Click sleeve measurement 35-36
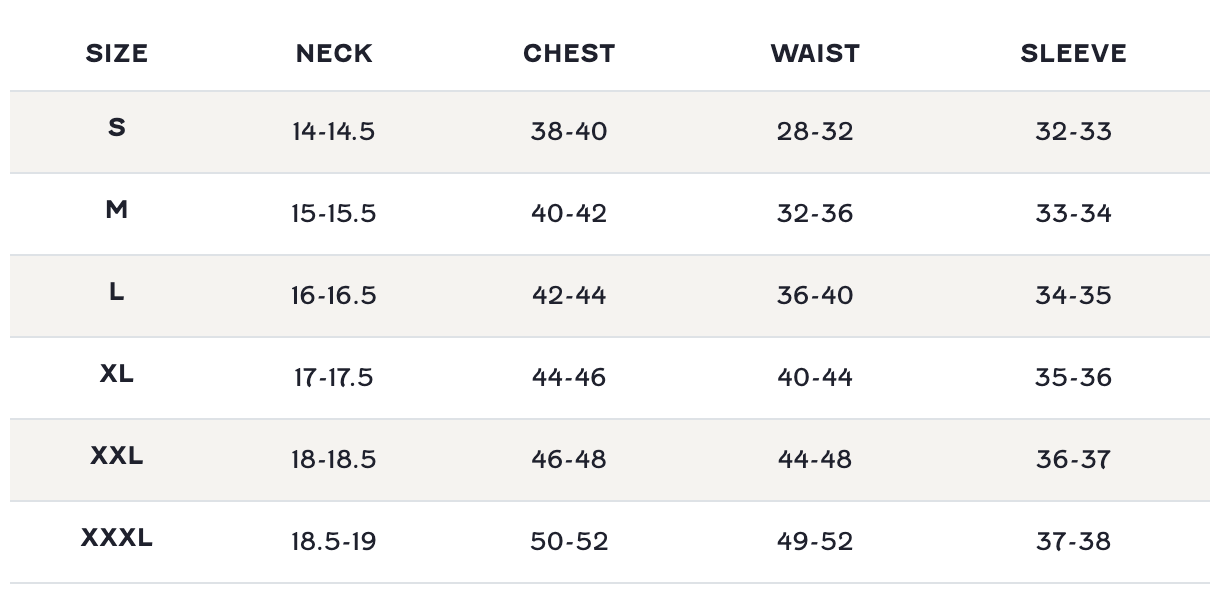Image resolution: width=1222 pixels, height=596 pixels. [x=1073, y=378]
